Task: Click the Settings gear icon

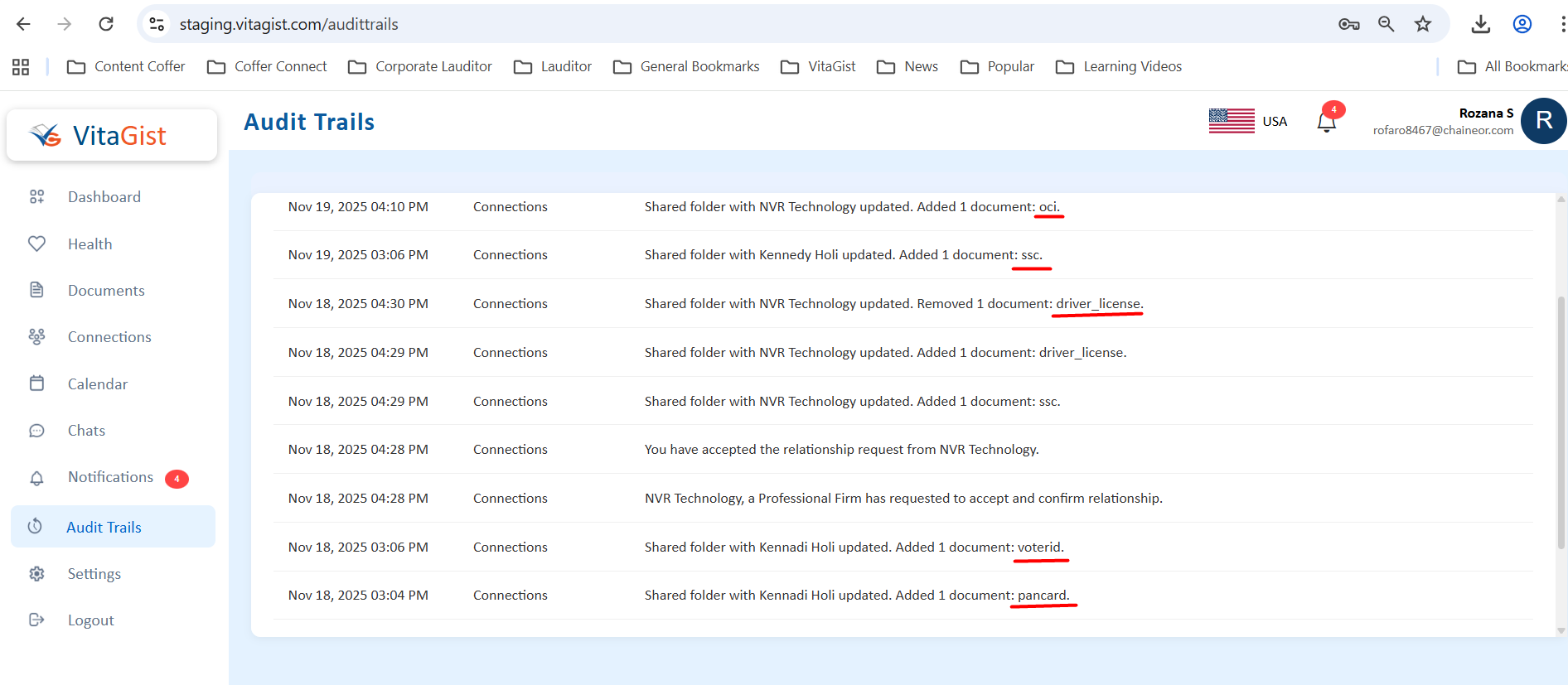Action: tap(36, 573)
